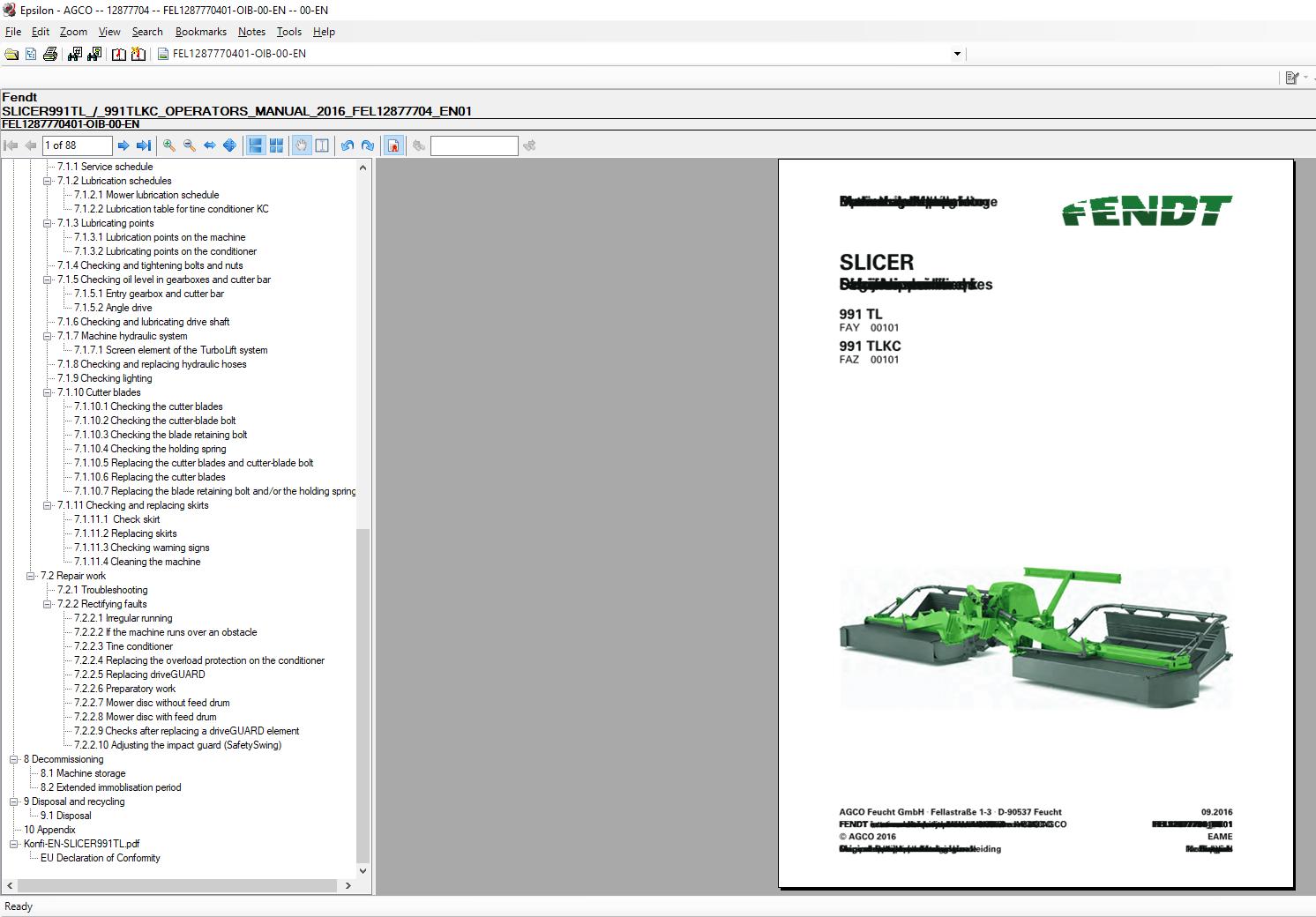The width and height of the screenshot is (1316, 917).
Task: Click the tree scrollbar up arrow
Action: [x=363, y=167]
